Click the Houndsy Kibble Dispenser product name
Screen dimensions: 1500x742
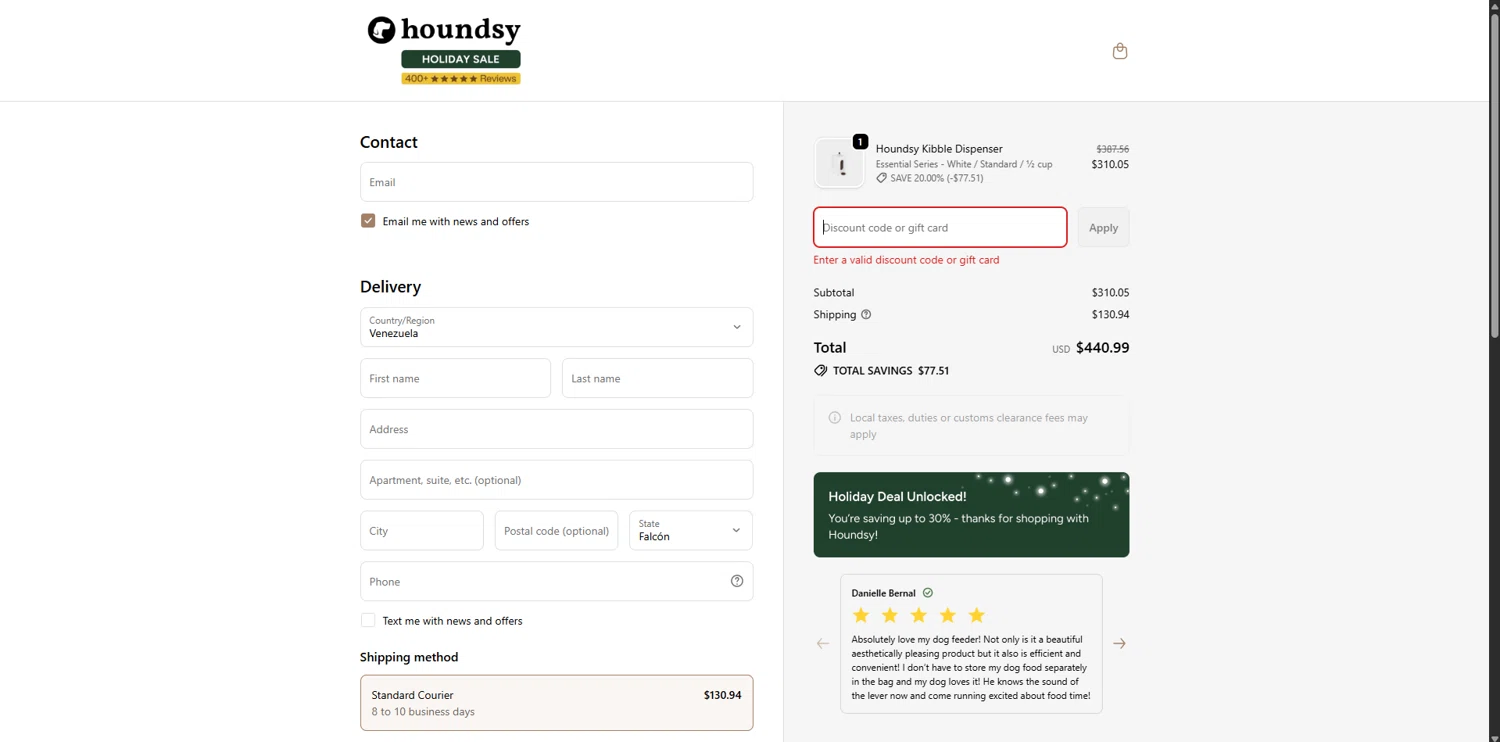pyautogui.click(x=939, y=148)
